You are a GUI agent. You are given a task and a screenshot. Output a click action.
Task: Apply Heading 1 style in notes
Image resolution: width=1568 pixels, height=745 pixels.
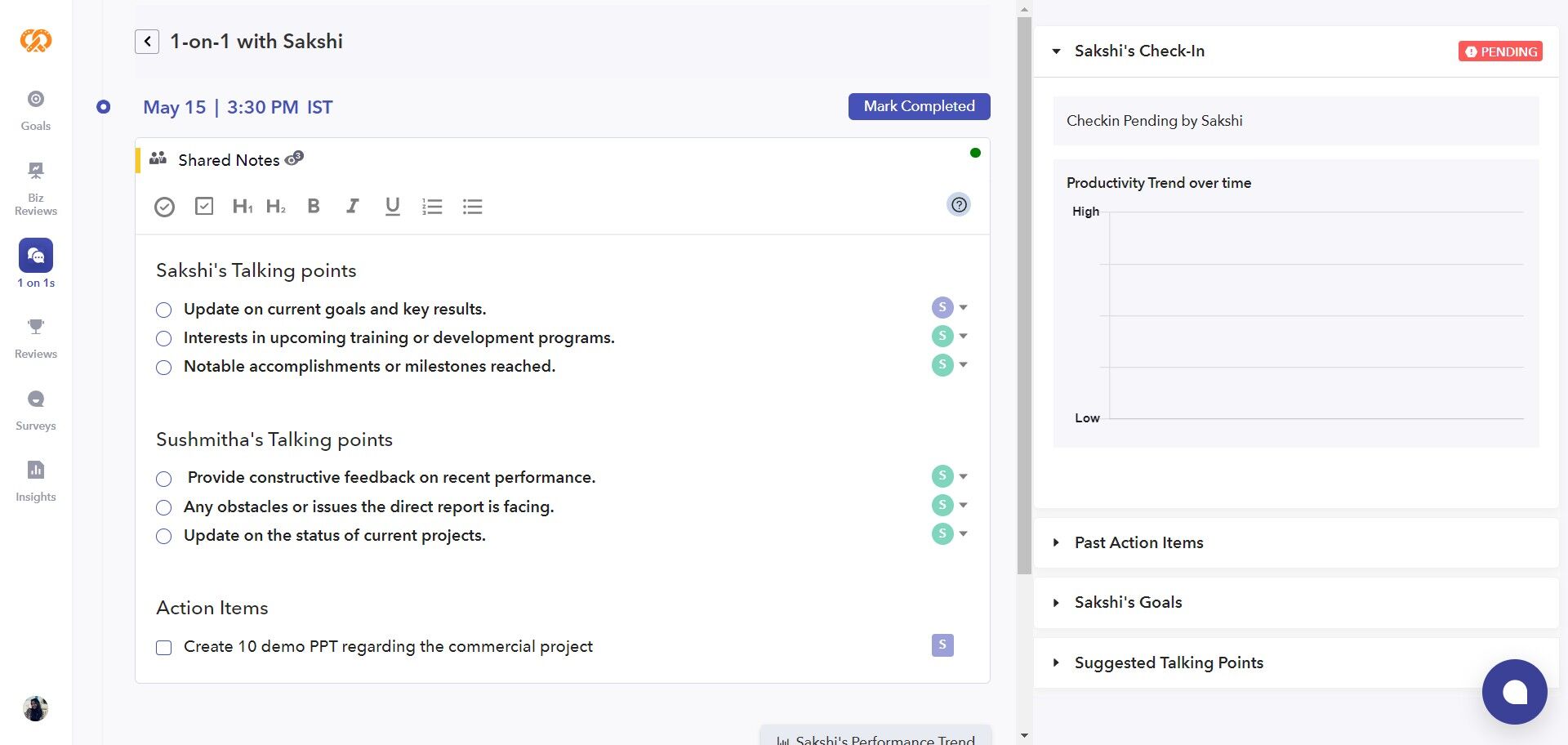[x=242, y=207]
